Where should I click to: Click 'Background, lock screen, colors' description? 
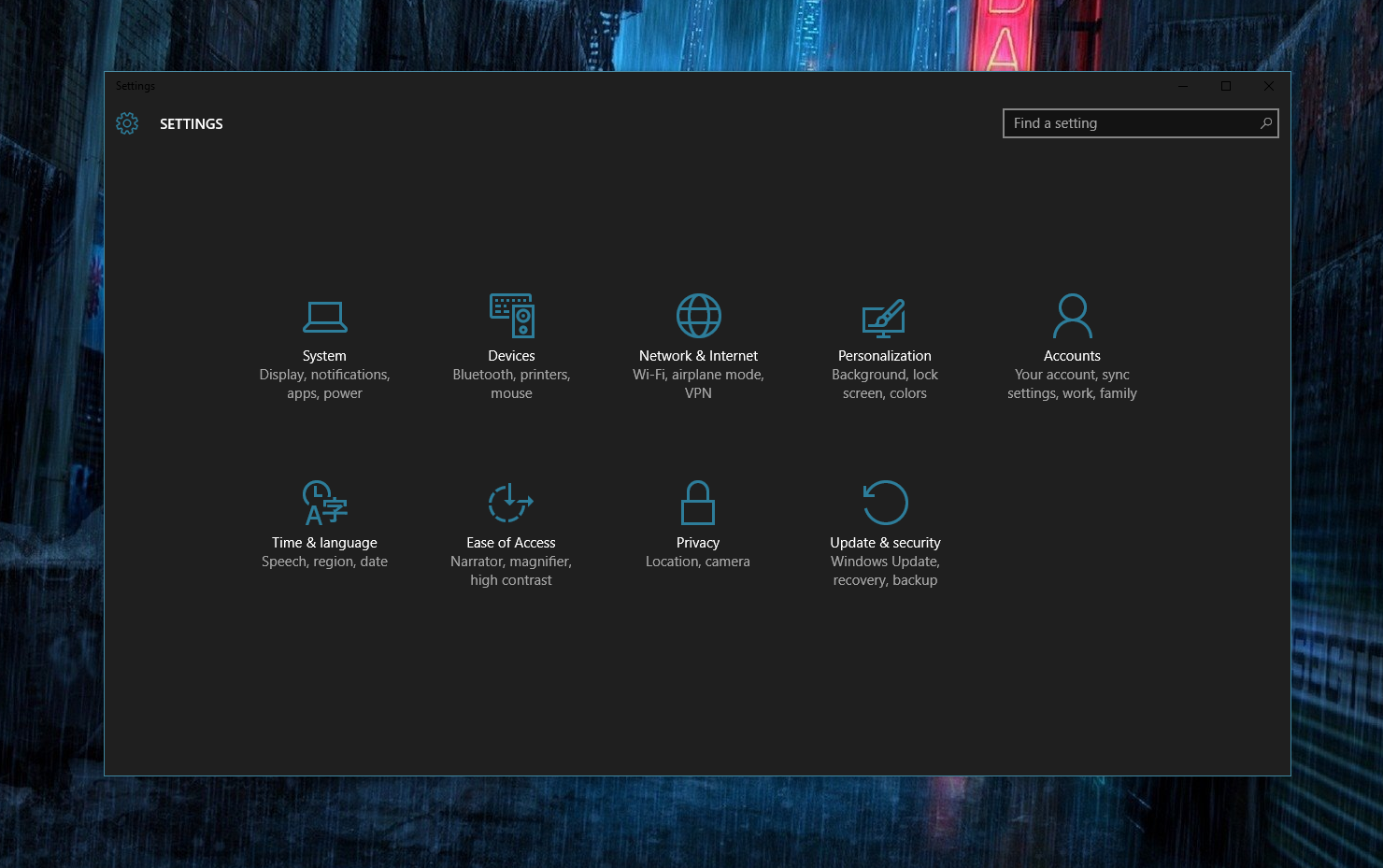pyautogui.click(x=885, y=384)
